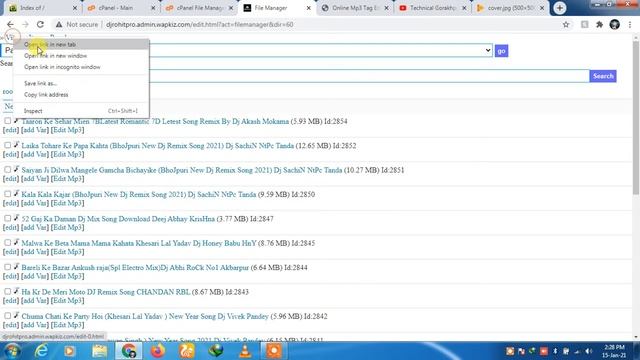Open the Chrome profile avatar
This screenshot has width=640, height=360.
[614, 24]
